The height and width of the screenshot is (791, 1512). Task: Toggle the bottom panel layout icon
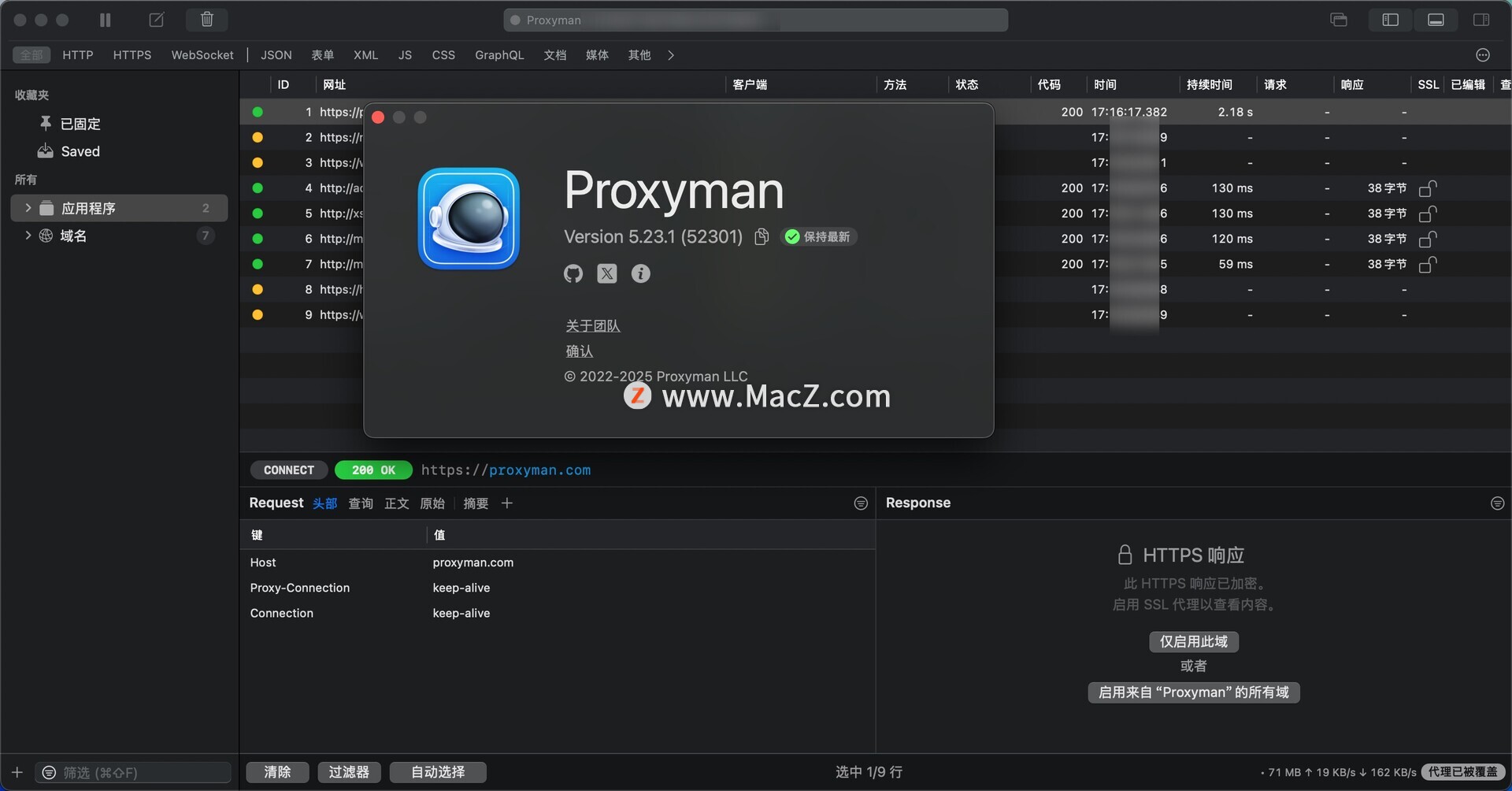point(1436,20)
